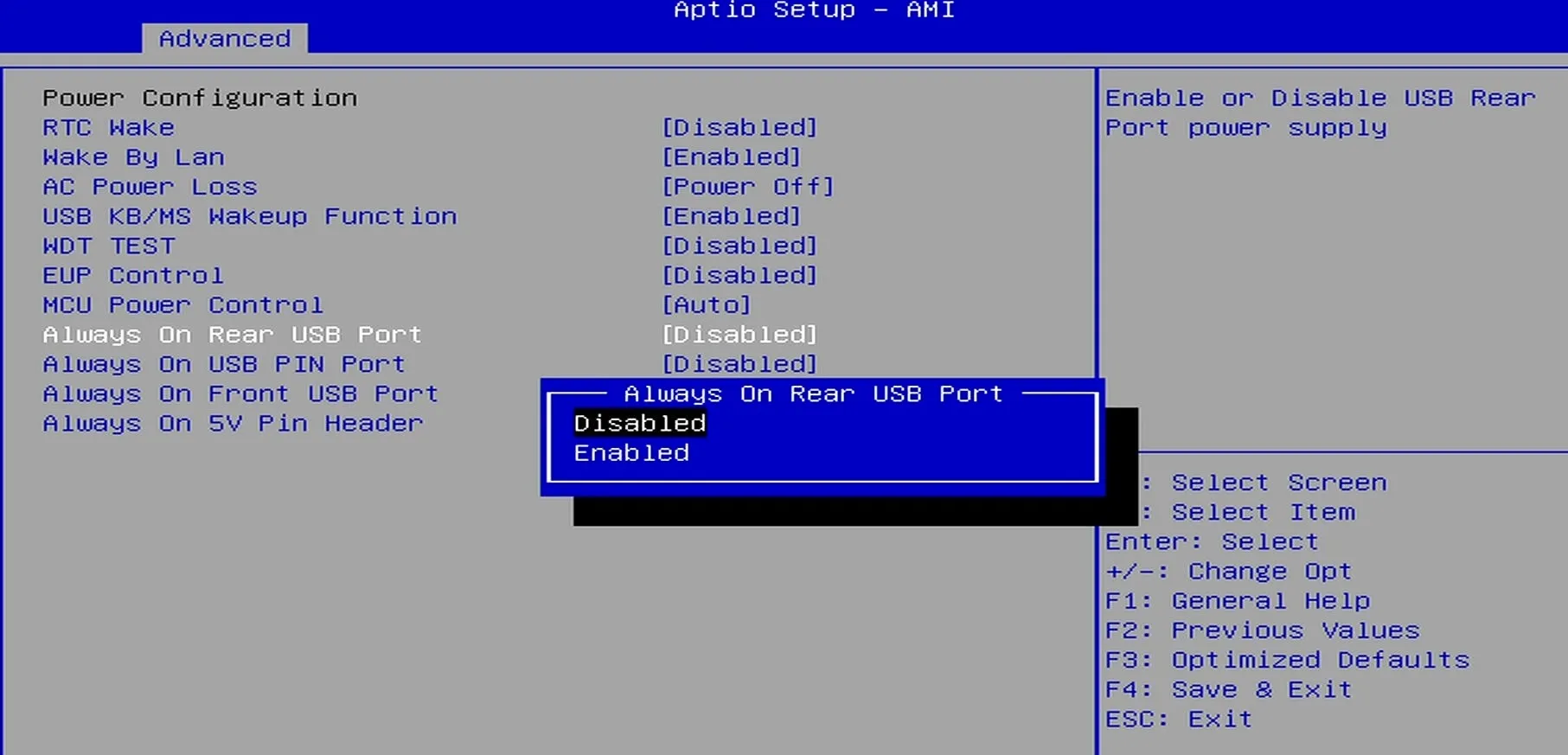Screen dimensions: 1568x755
Task: Select the MCU Power Control setting
Action: click(183, 305)
